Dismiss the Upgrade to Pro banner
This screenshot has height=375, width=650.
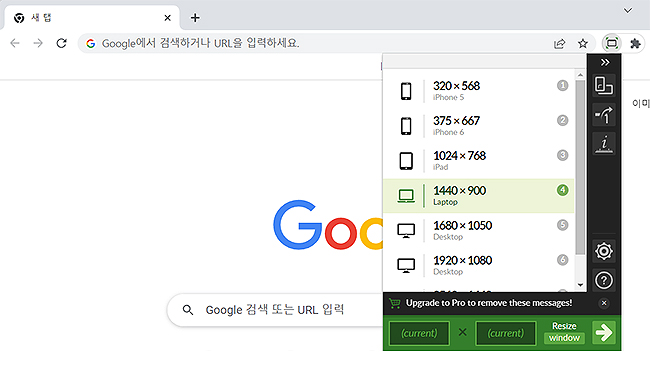[x=604, y=303]
